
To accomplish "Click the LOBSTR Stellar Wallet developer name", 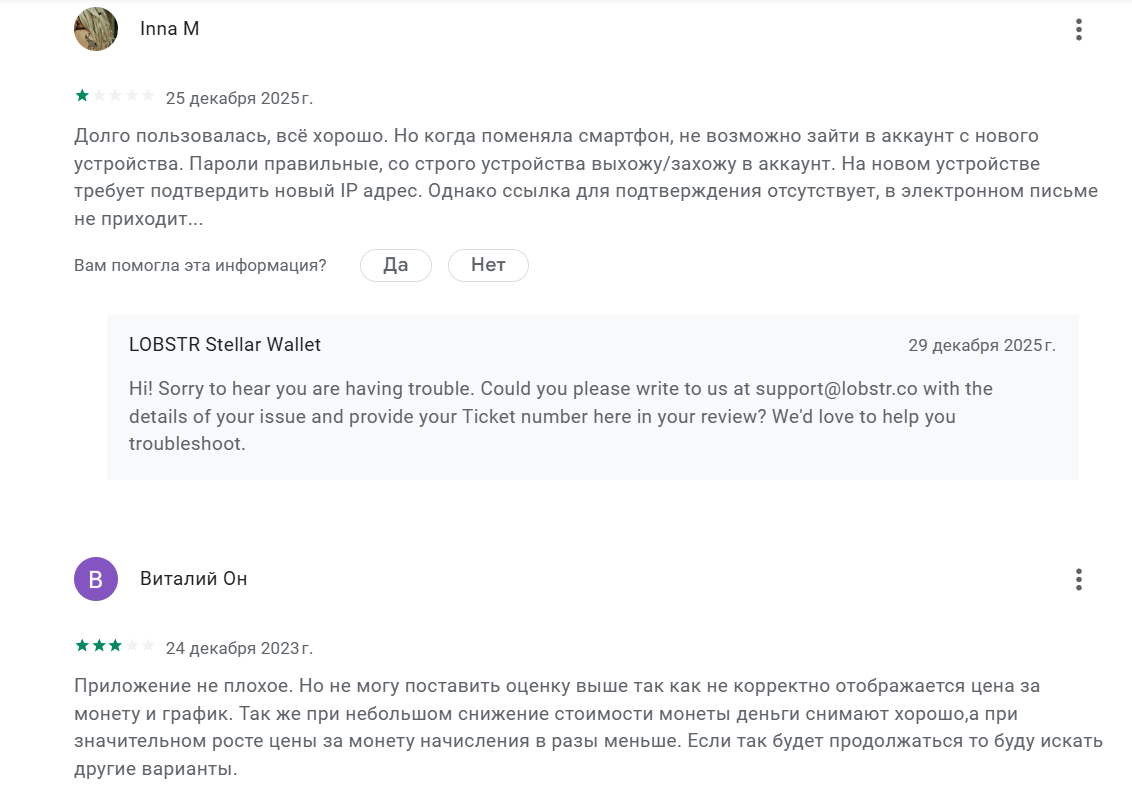I will click(x=225, y=345).
